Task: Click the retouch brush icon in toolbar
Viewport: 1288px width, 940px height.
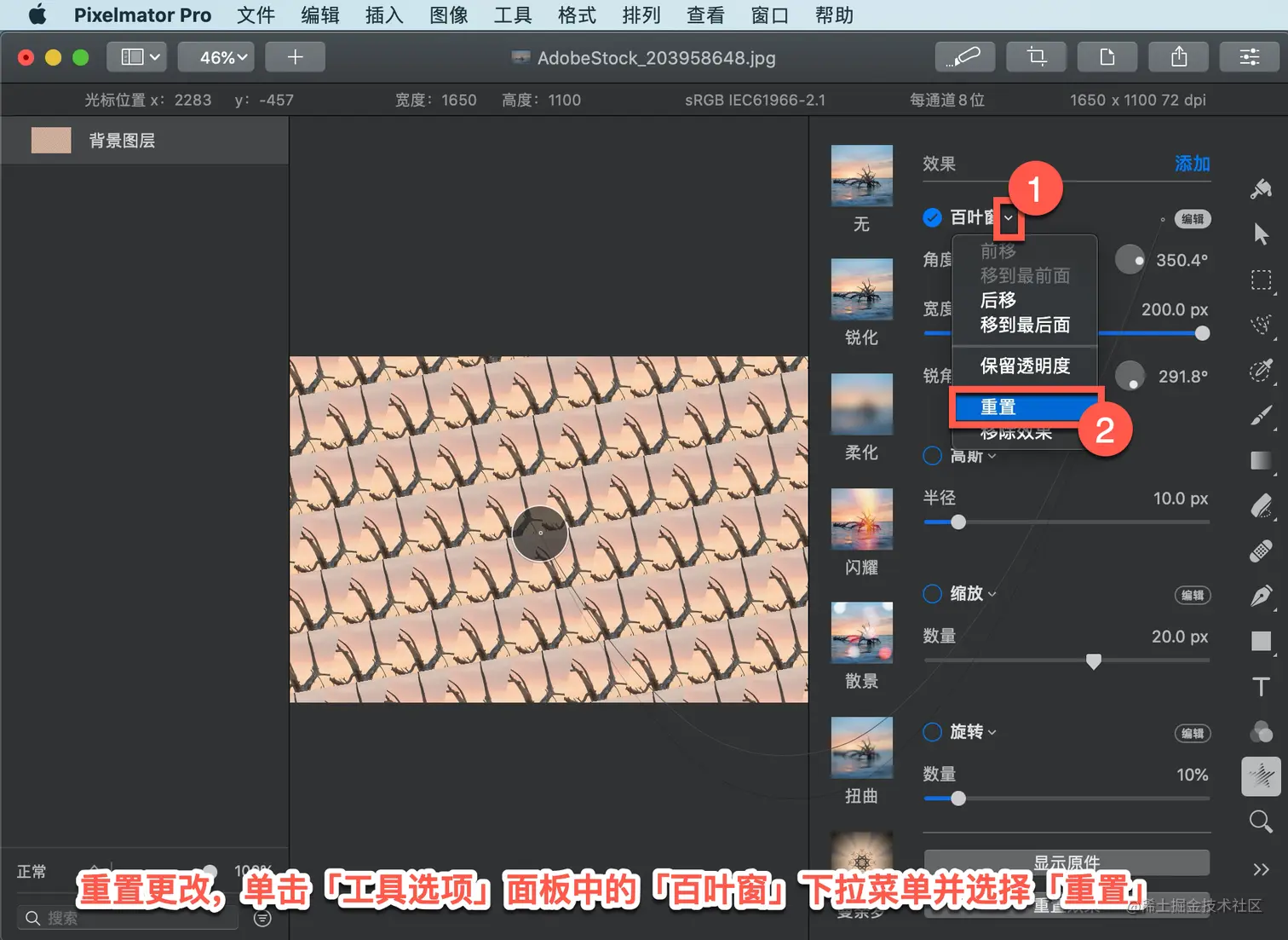Action: click(x=965, y=57)
